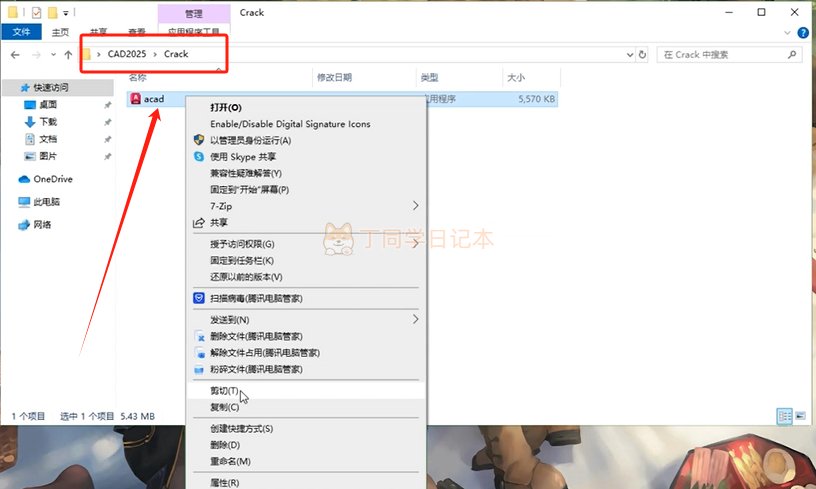Open 图片 in the navigation pane

48,156
